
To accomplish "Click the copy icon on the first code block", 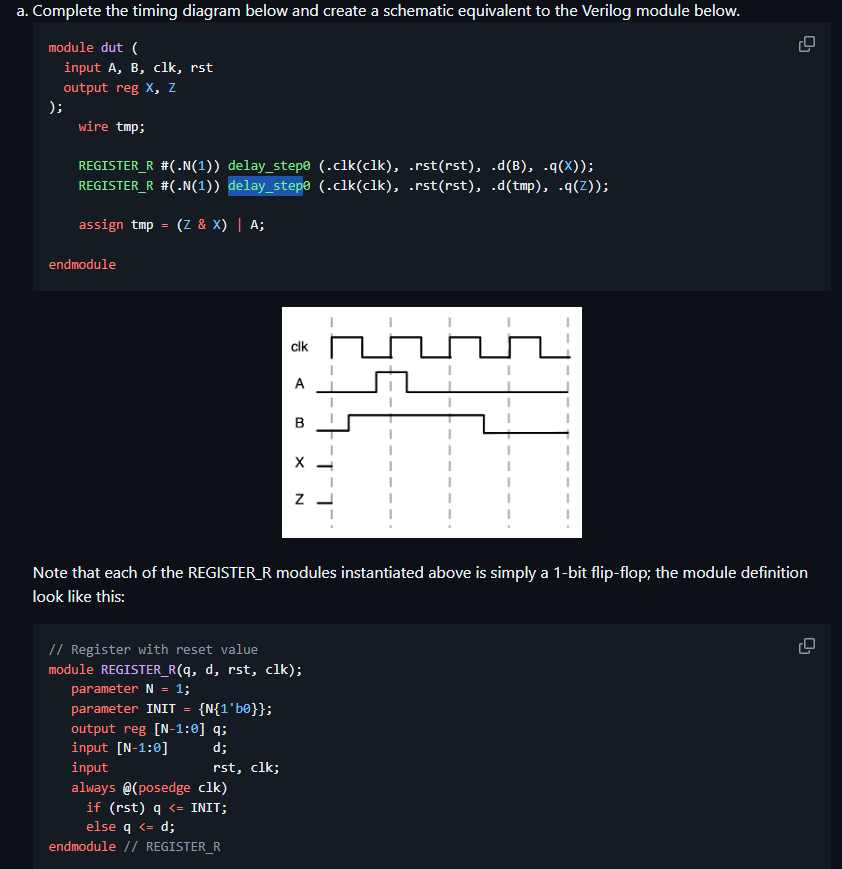I will tap(806, 45).
